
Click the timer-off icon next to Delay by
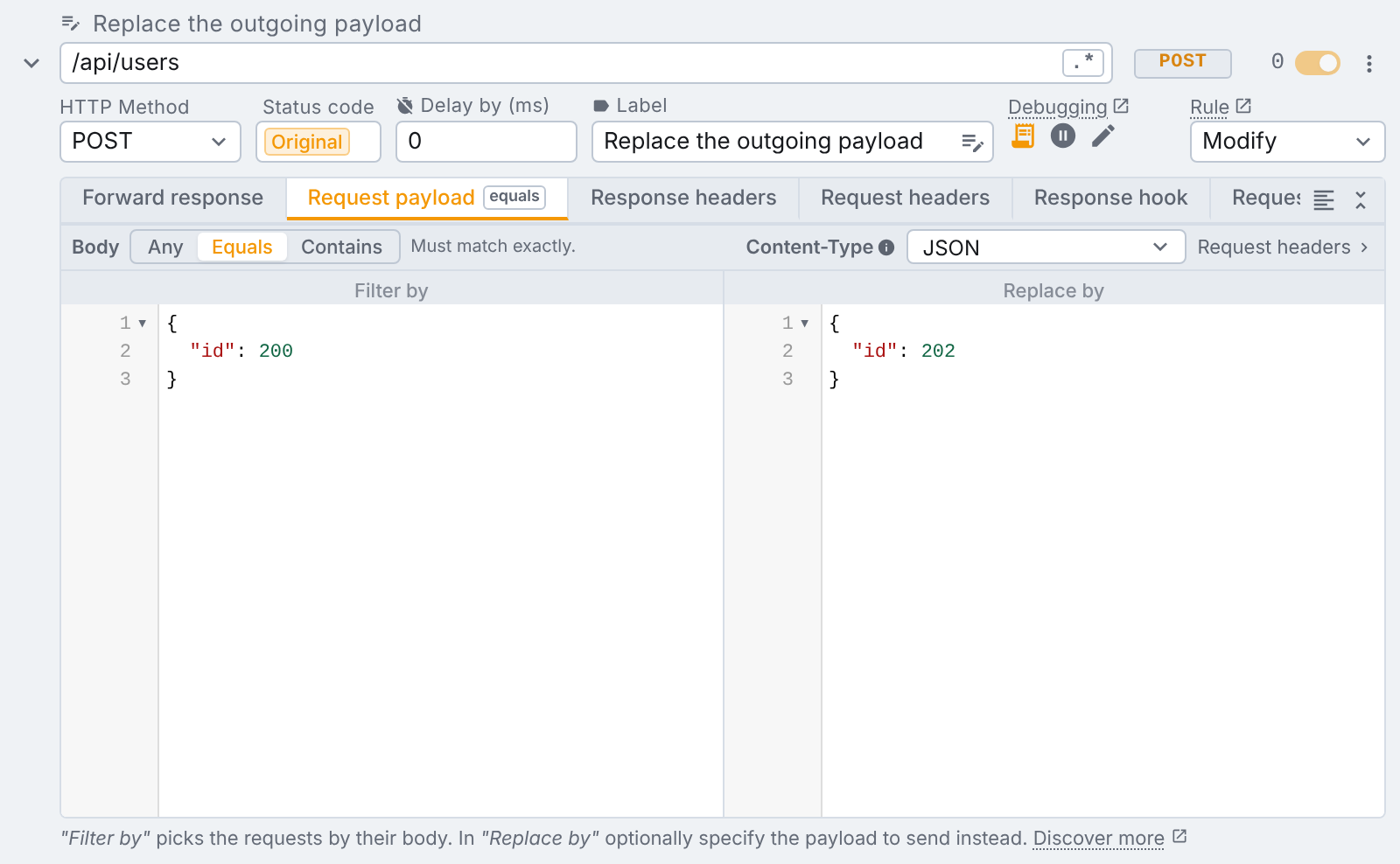pos(405,106)
